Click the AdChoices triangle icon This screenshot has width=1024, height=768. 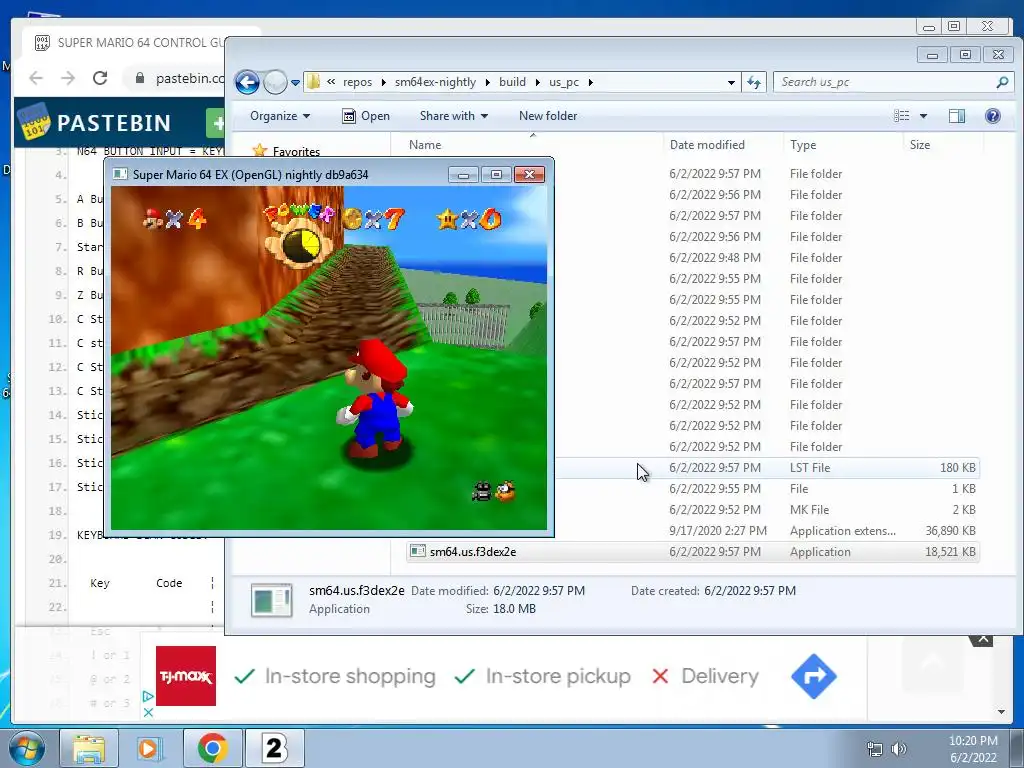148,697
